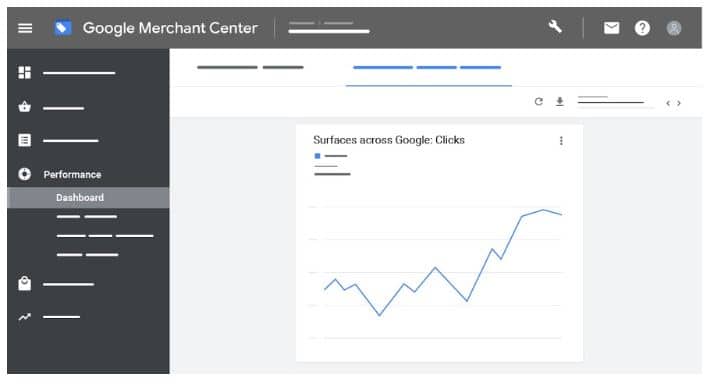Click the blue legend square in chart
711x385 pixels.
coord(317,156)
